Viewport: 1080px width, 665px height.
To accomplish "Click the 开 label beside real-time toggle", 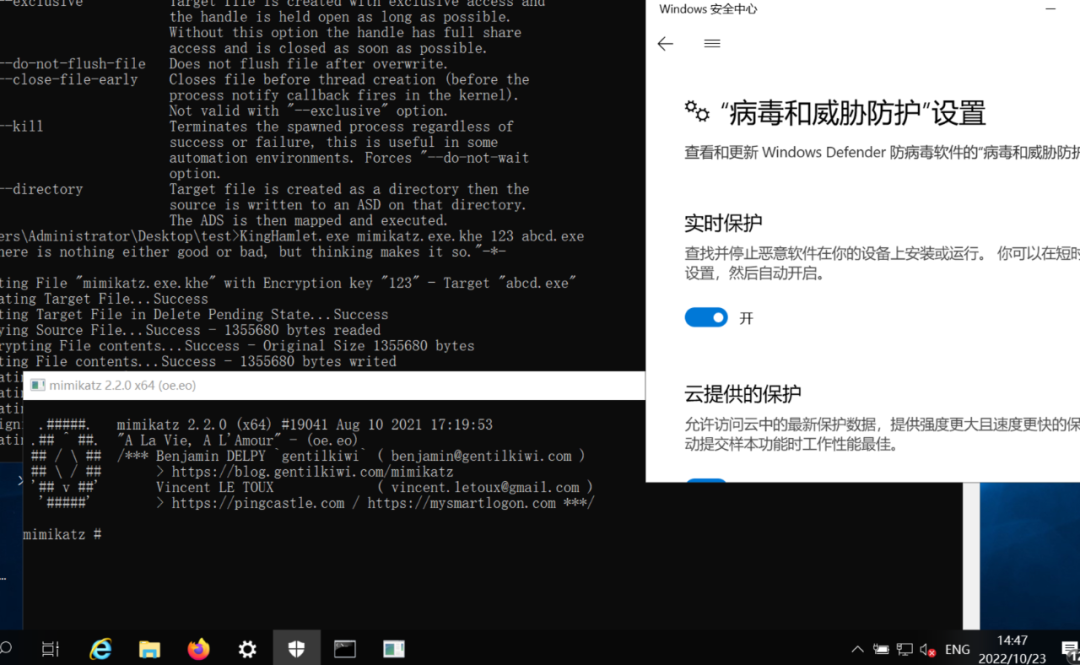I will pyautogui.click(x=746, y=318).
